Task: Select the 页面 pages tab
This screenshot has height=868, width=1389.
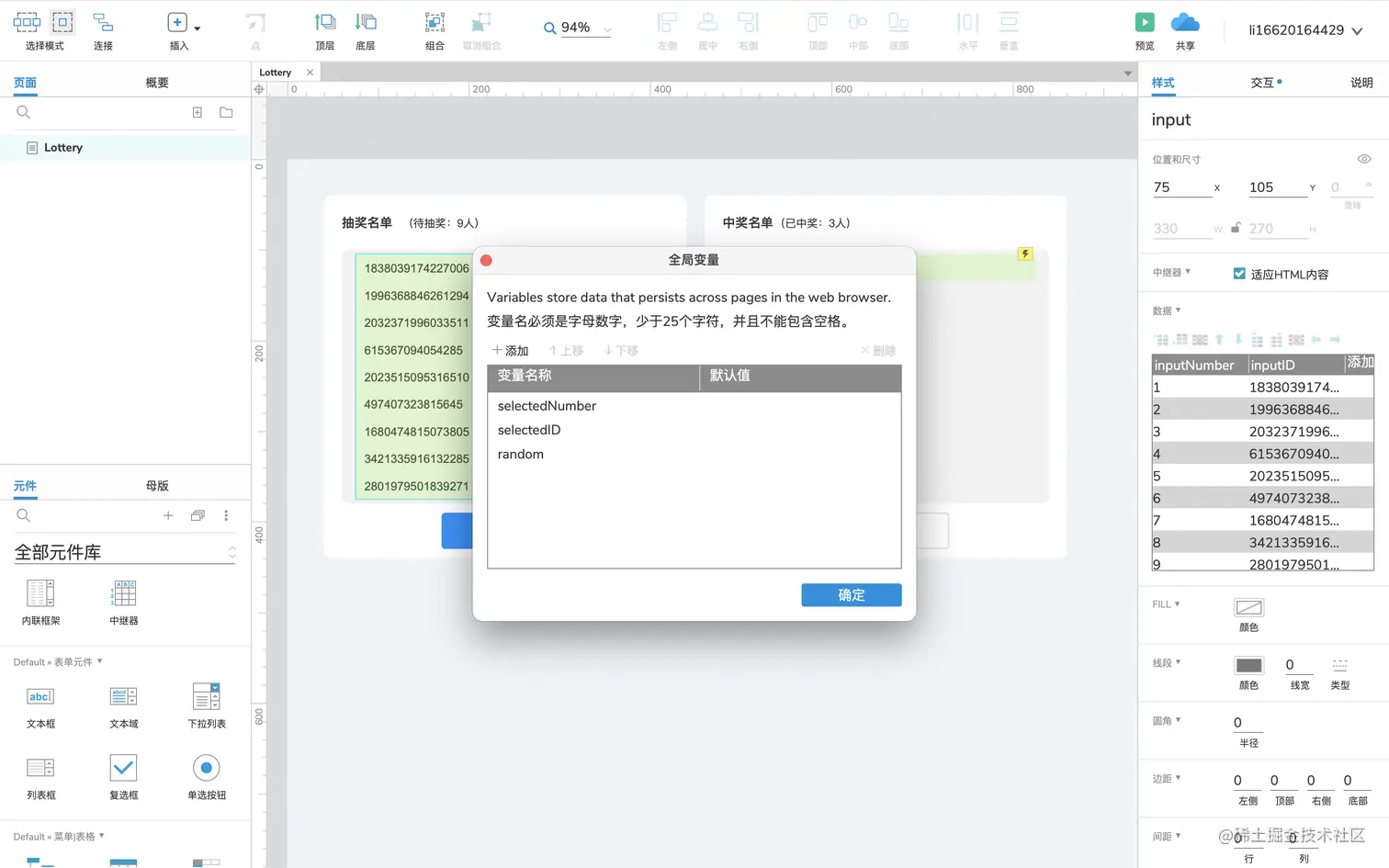Action: (25, 83)
